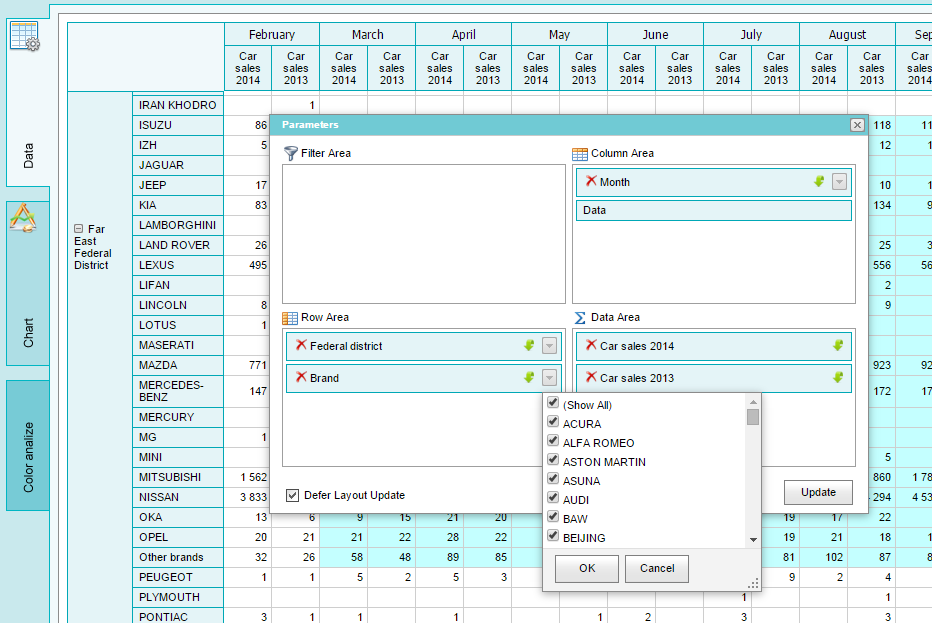Screen dimensions: 932x623
Task: Select the MITSUBISHI row header
Action: tap(178, 477)
